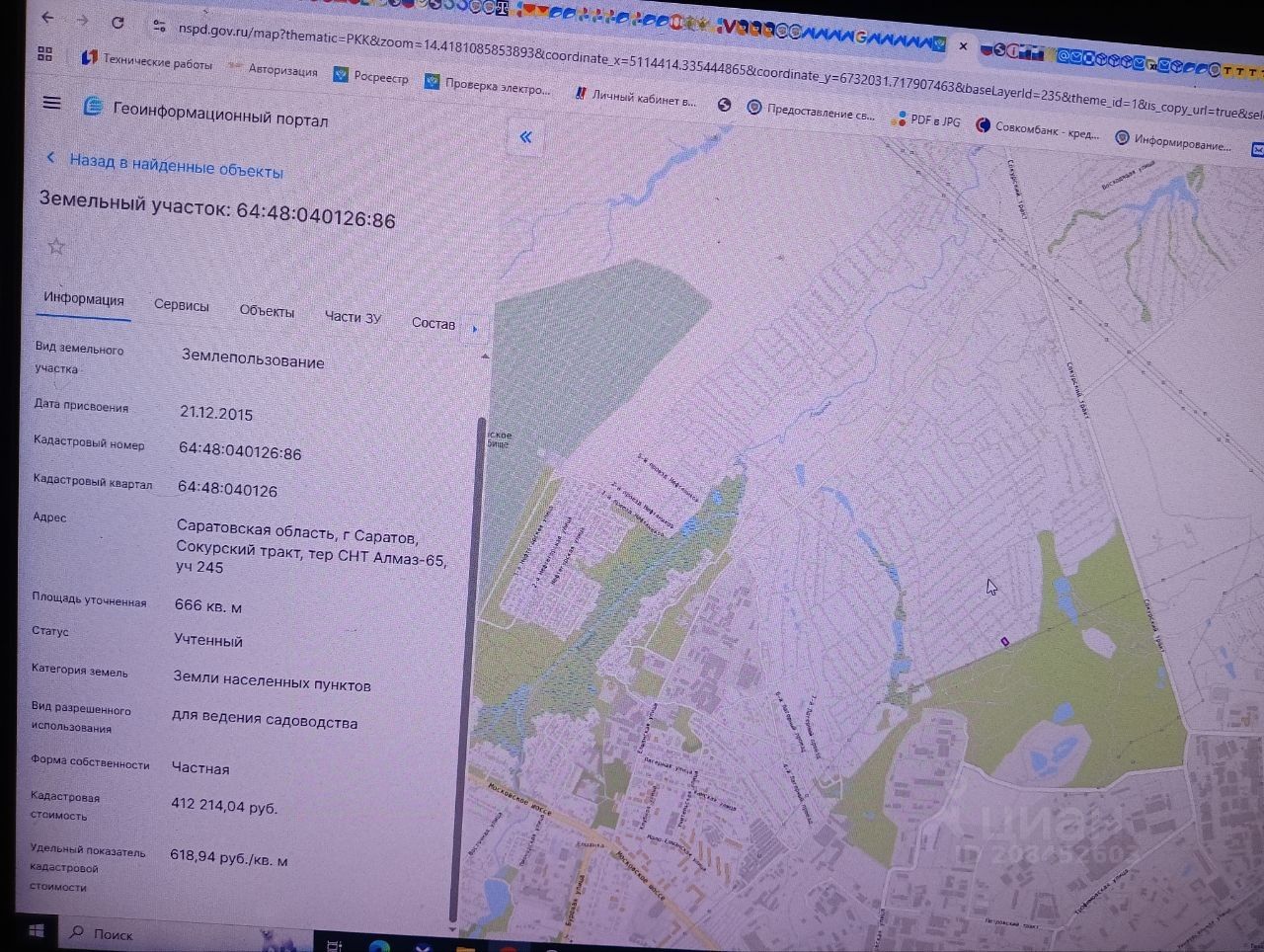The width and height of the screenshot is (1264, 952).
Task: Go back to the previous browser page
Action: click(x=47, y=18)
